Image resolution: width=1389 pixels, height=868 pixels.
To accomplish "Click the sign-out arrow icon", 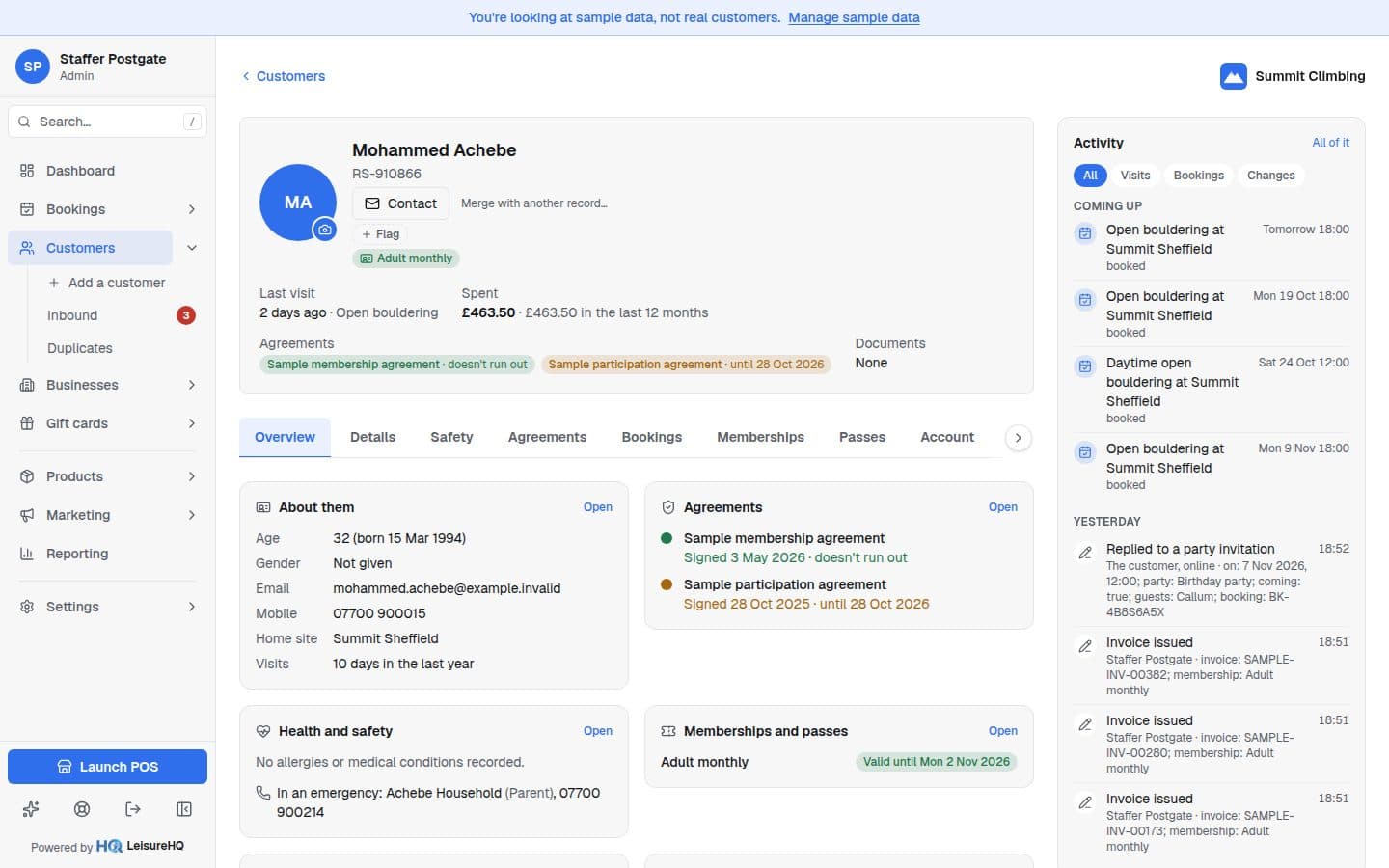I will (x=133, y=809).
